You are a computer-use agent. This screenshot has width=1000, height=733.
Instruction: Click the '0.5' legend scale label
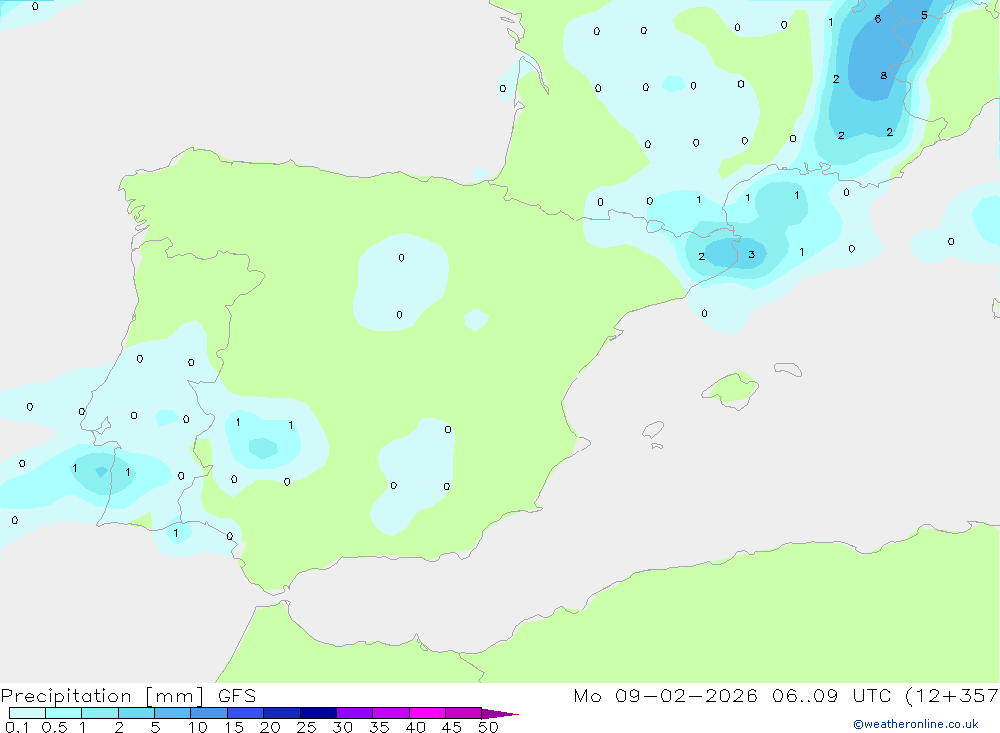point(54,727)
